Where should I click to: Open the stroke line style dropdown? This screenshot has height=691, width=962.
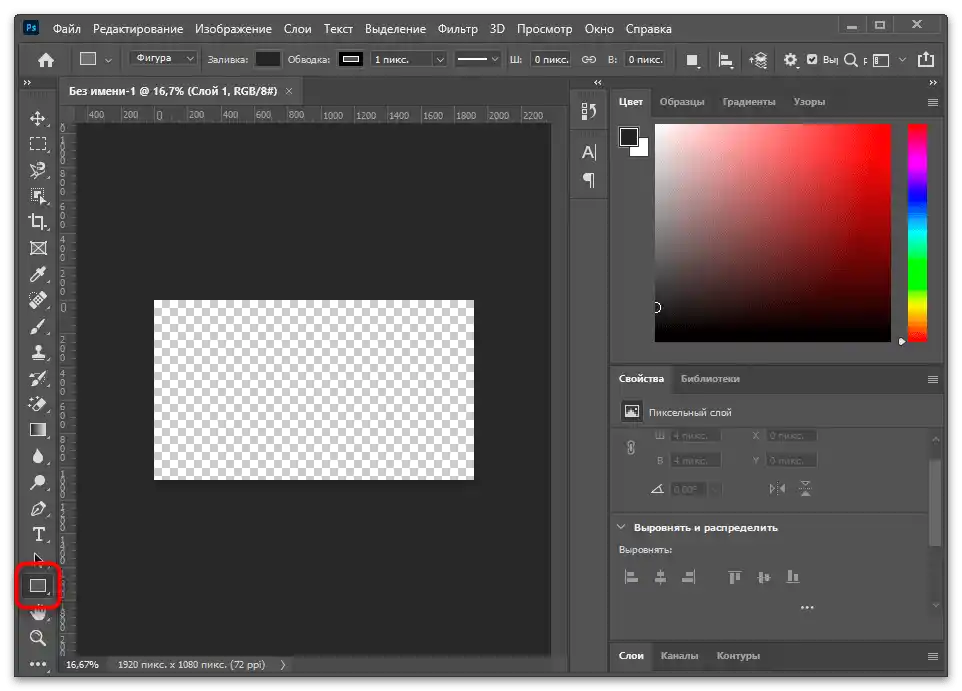tap(477, 60)
